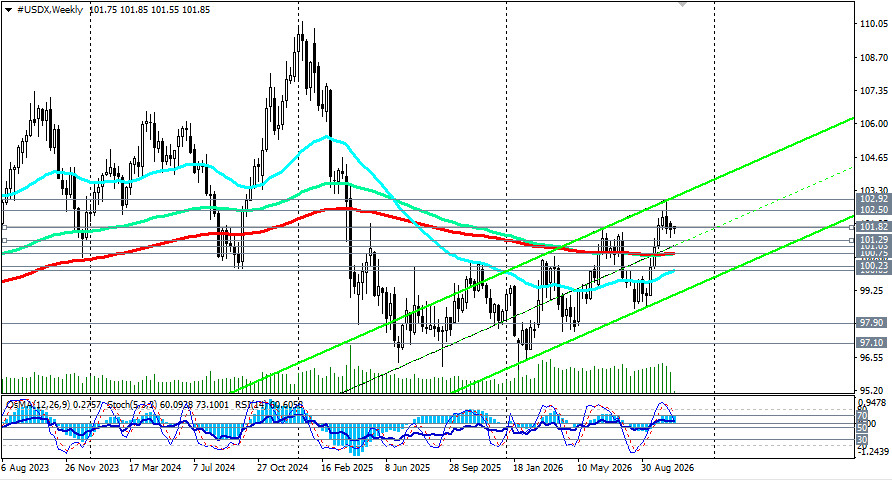Click the 30 Aug 2026 date label
Viewport: 892px width, 481px height.
pyautogui.click(x=668, y=468)
